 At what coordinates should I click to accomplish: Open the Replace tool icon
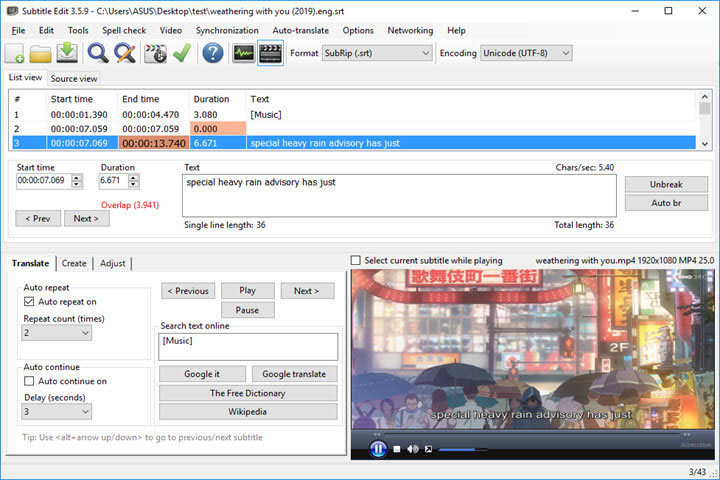[x=124, y=53]
